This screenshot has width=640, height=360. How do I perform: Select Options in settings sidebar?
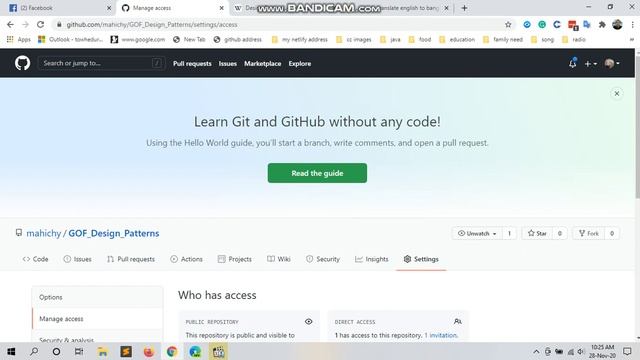(x=98, y=297)
